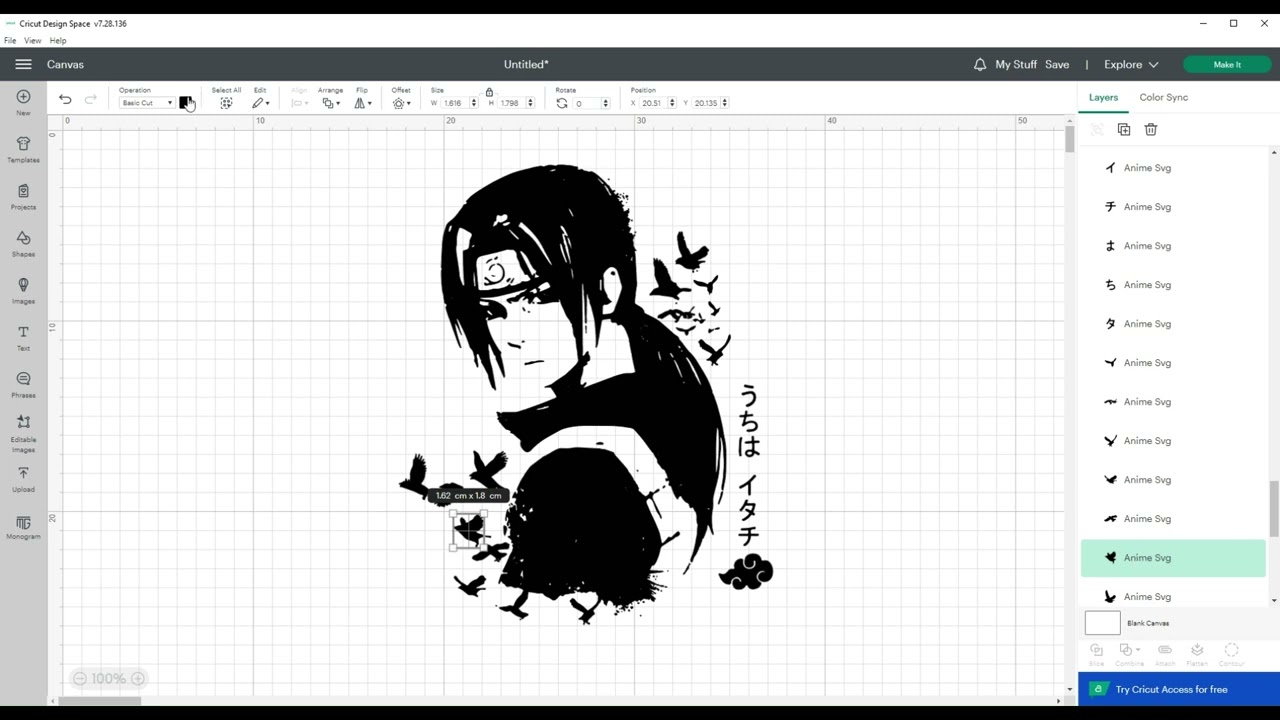Click the 100% zoom level label

[108, 678]
